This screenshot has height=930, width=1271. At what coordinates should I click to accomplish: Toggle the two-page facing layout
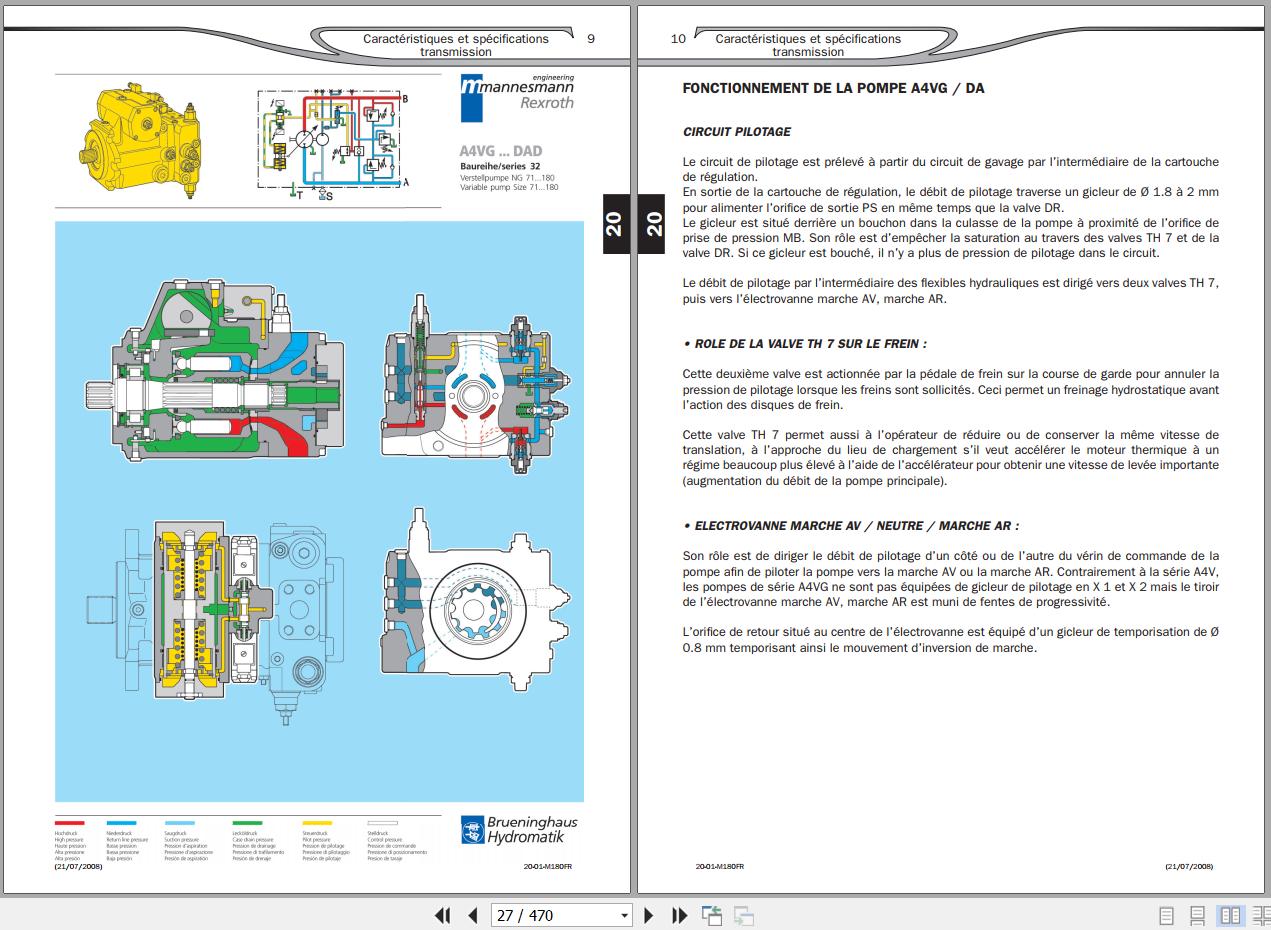click(x=1230, y=915)
